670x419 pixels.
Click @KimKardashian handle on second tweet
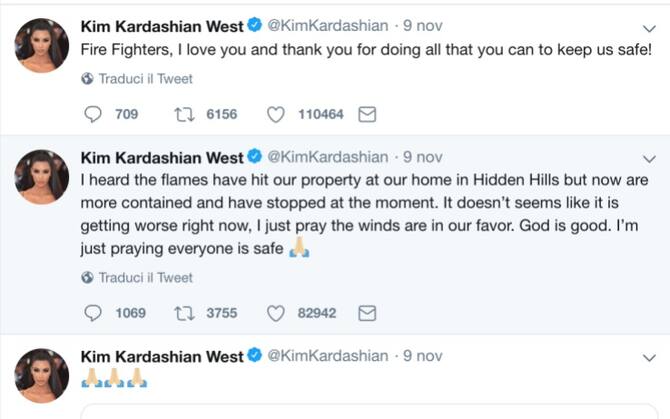tap(328, 157)
